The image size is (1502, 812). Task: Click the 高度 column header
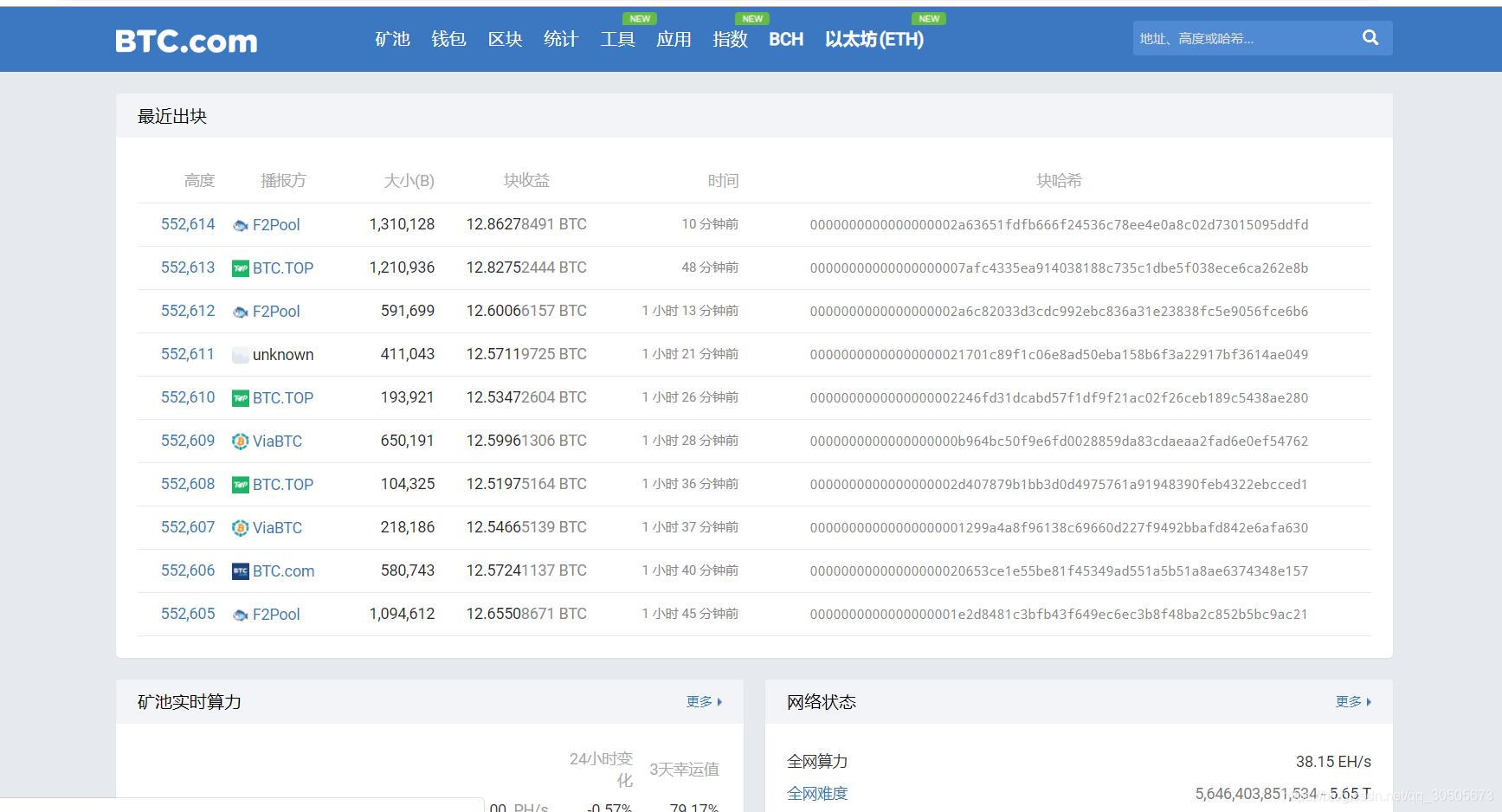pos(199,180)
